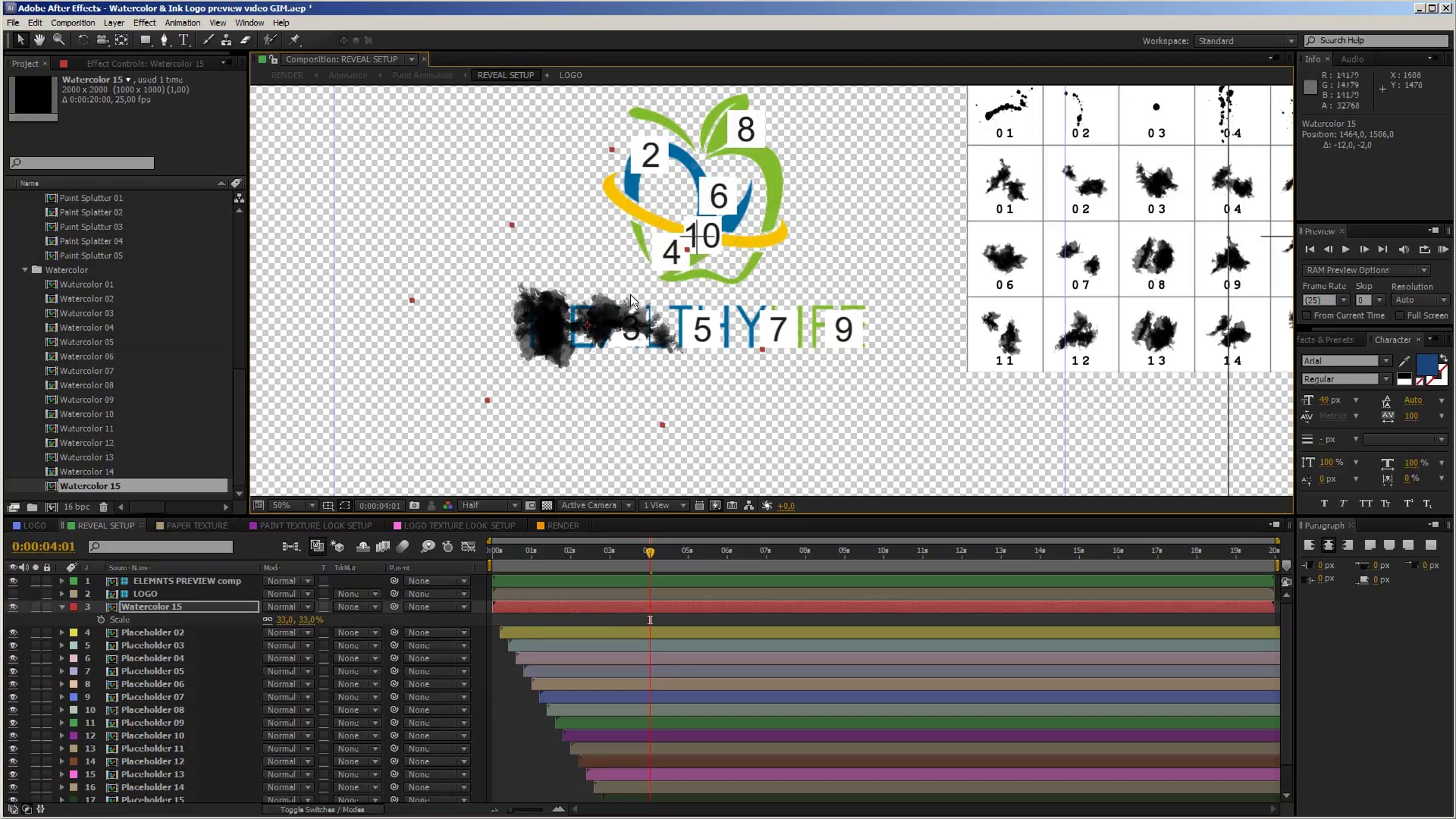Select the Pen tool

pyautogui.click(x=164, y=40)
